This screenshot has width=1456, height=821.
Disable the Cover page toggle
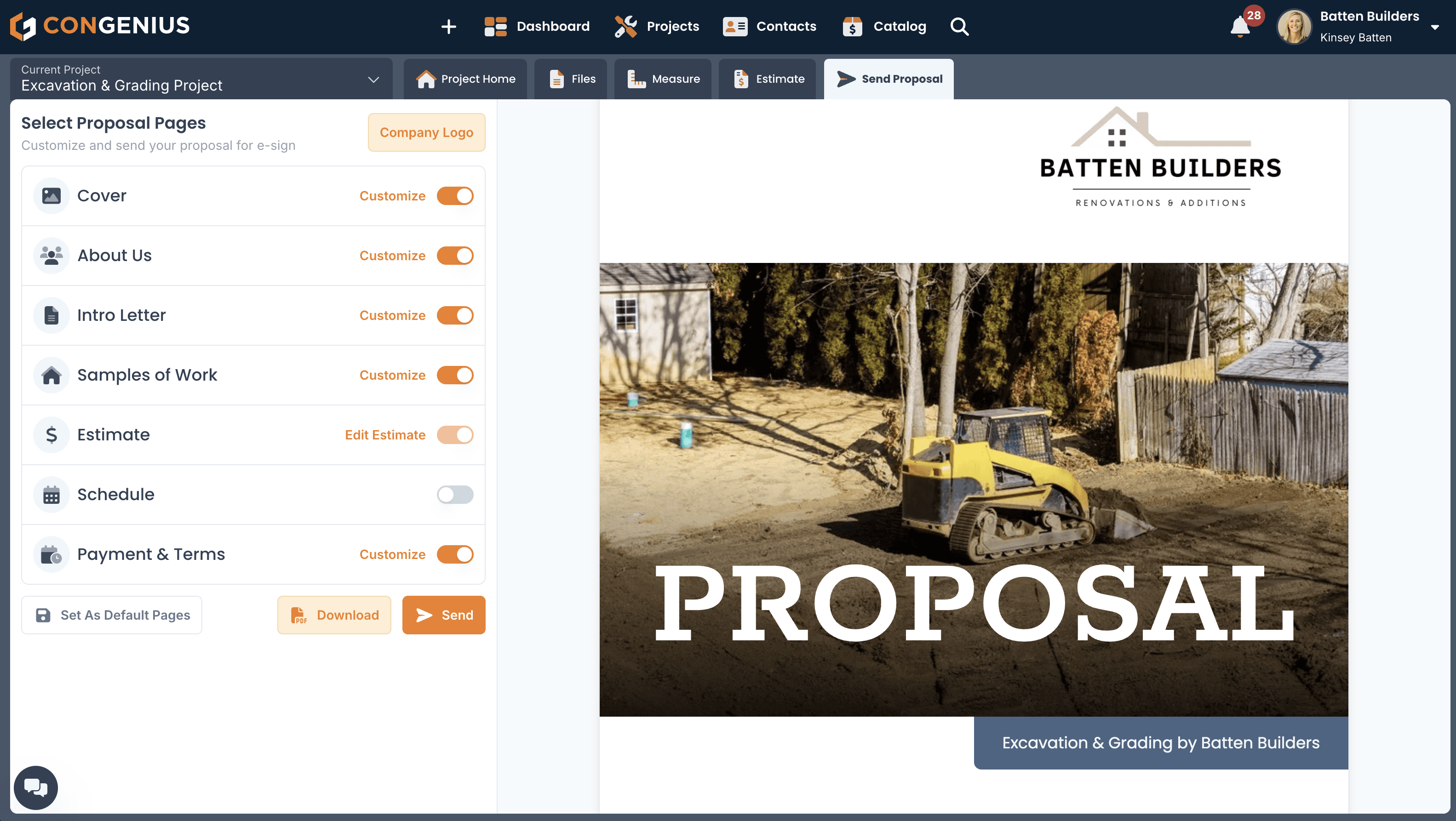[x=455, y=195]
